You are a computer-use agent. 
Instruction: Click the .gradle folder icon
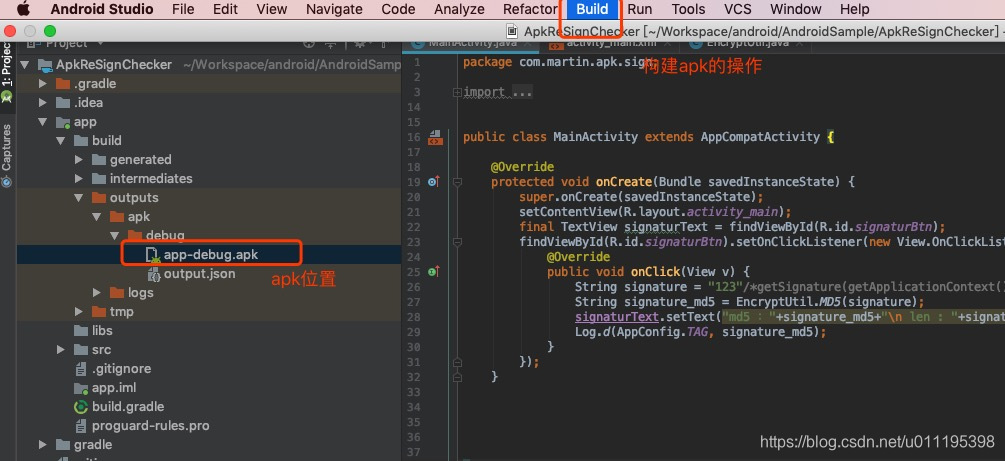[x=63, y=84]
